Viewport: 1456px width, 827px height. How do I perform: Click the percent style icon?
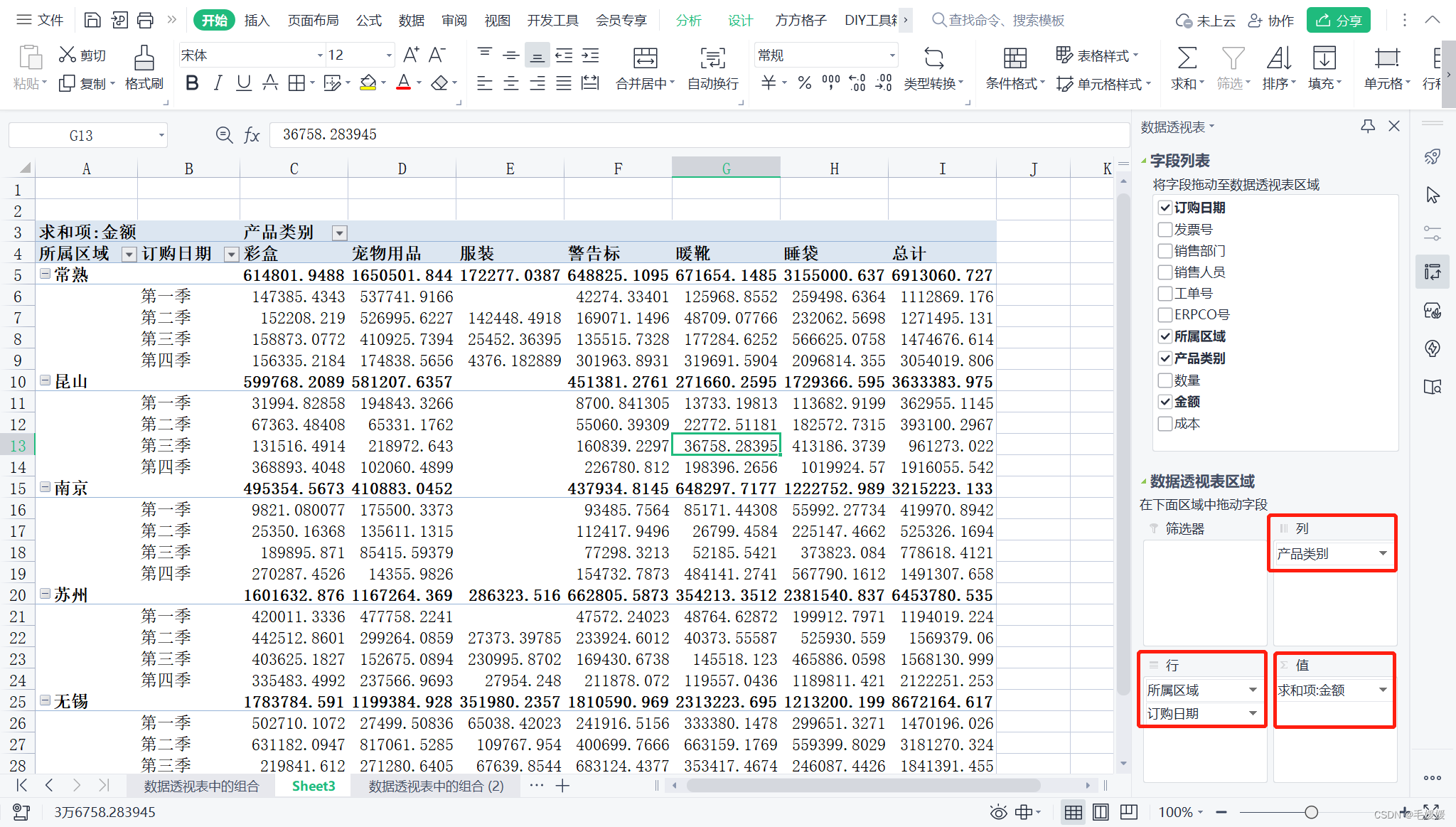(x=804, y=83)
